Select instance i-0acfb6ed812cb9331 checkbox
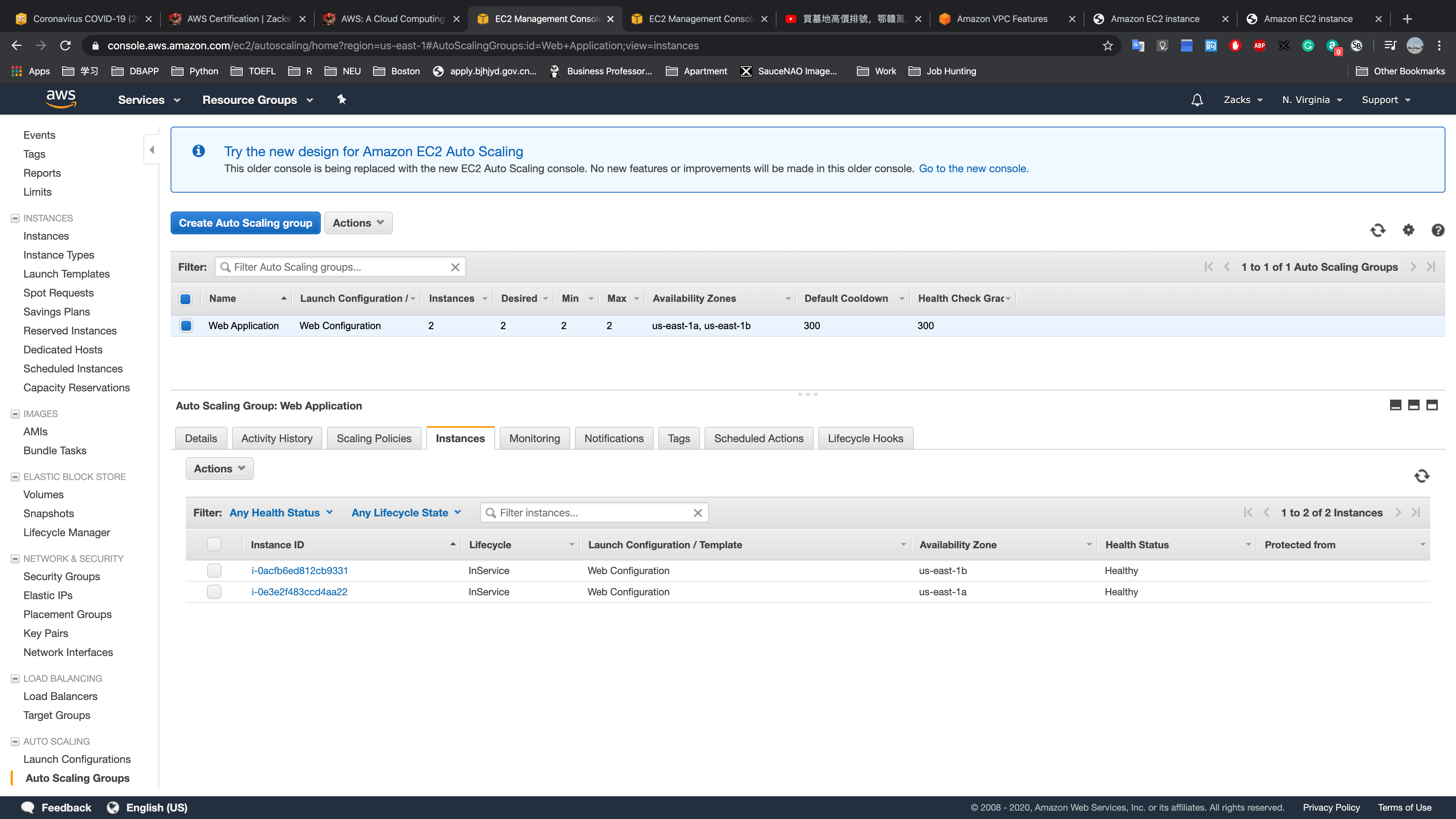The image size is (1456, 819). 214,571
